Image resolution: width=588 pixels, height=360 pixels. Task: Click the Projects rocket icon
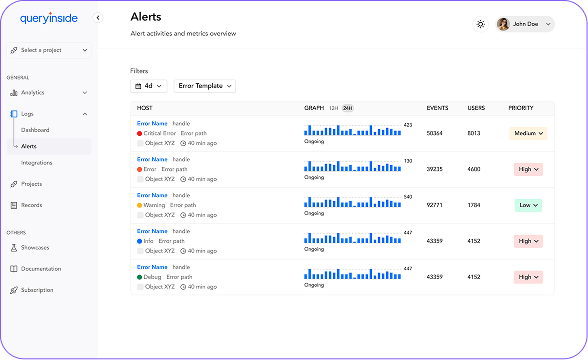click(14, 184)
